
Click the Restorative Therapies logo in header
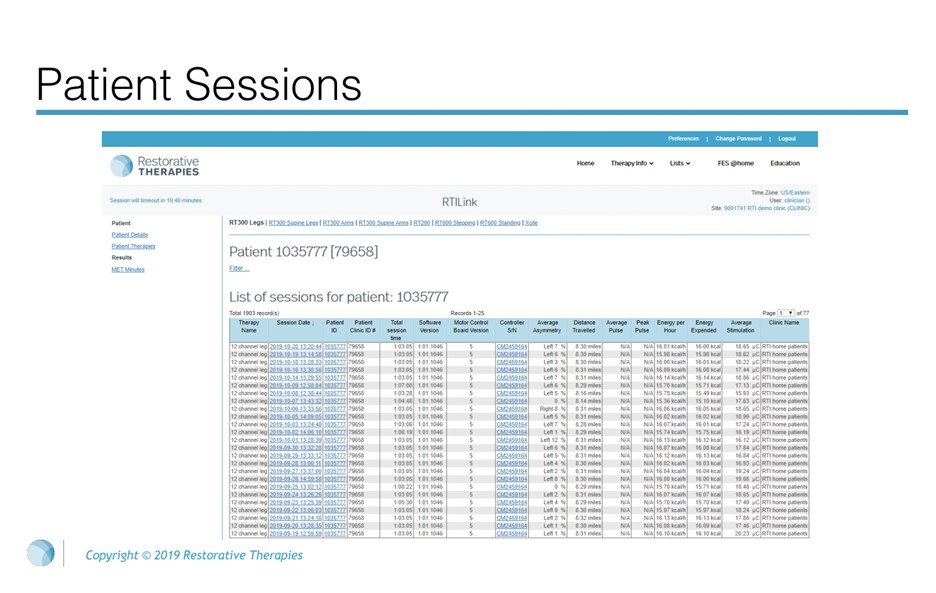155,165
